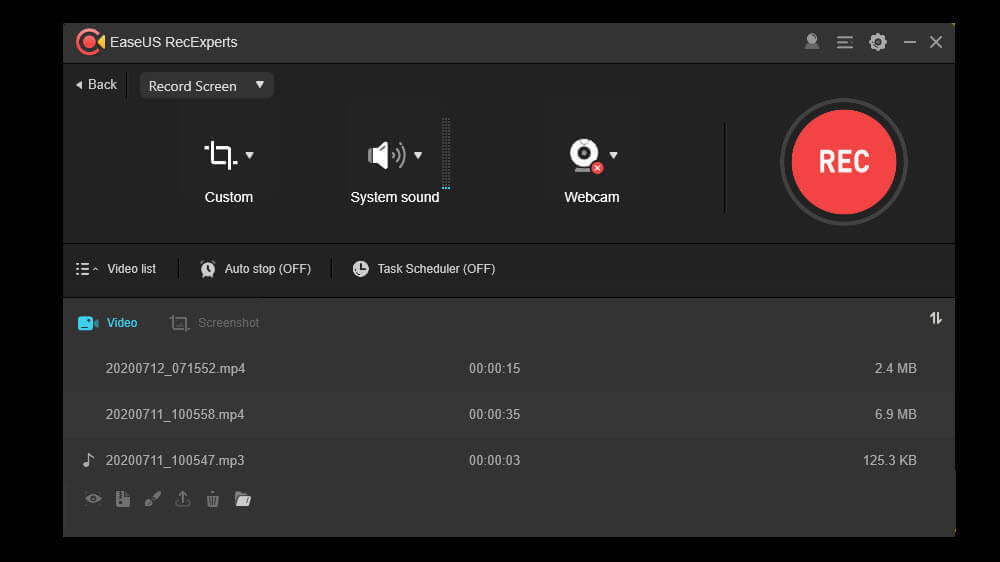Close the EaseUS RecExperts window
1000x562 pixels.
click(x=936, y=42)
